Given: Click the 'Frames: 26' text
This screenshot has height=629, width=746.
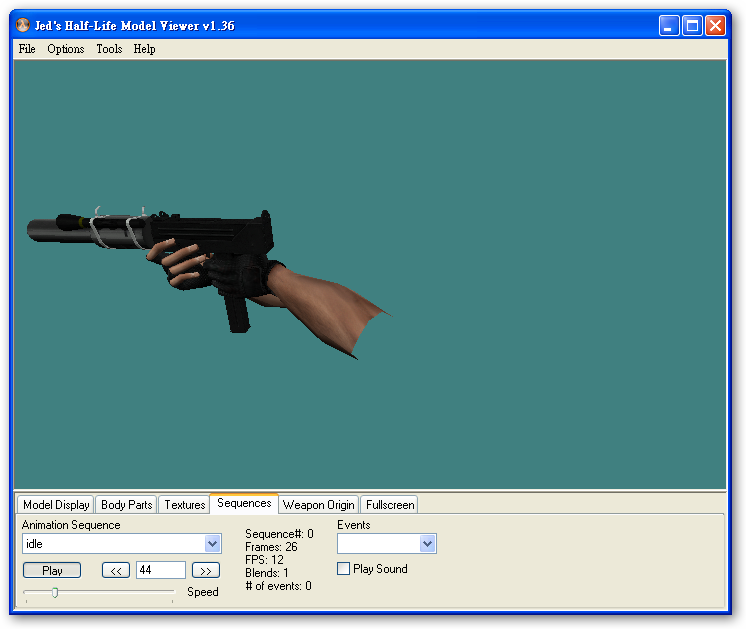Looking at the screenshot, I should click(271, 547).
